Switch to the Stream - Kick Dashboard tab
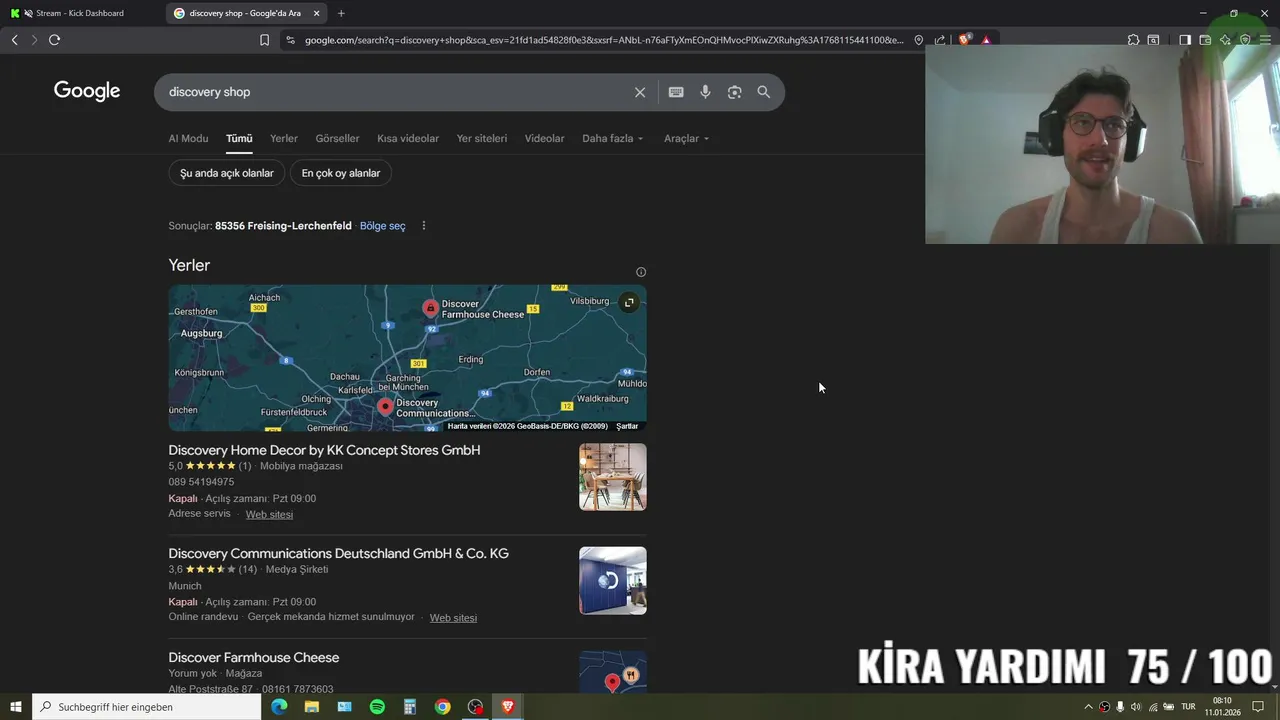This screenshot has width=1280, height=720. (x=80, y=13)
